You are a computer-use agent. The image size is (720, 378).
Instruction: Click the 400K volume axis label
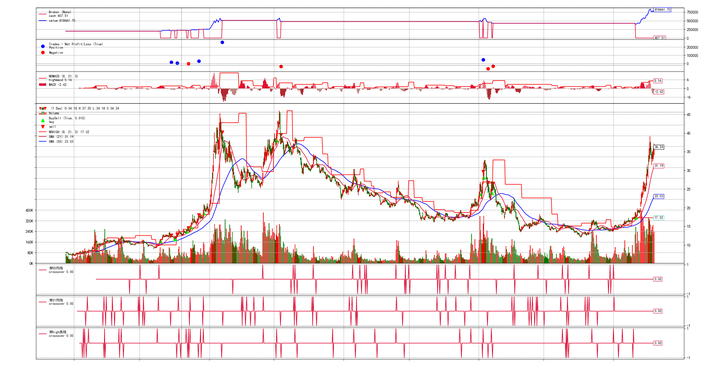tap(29, 210)
